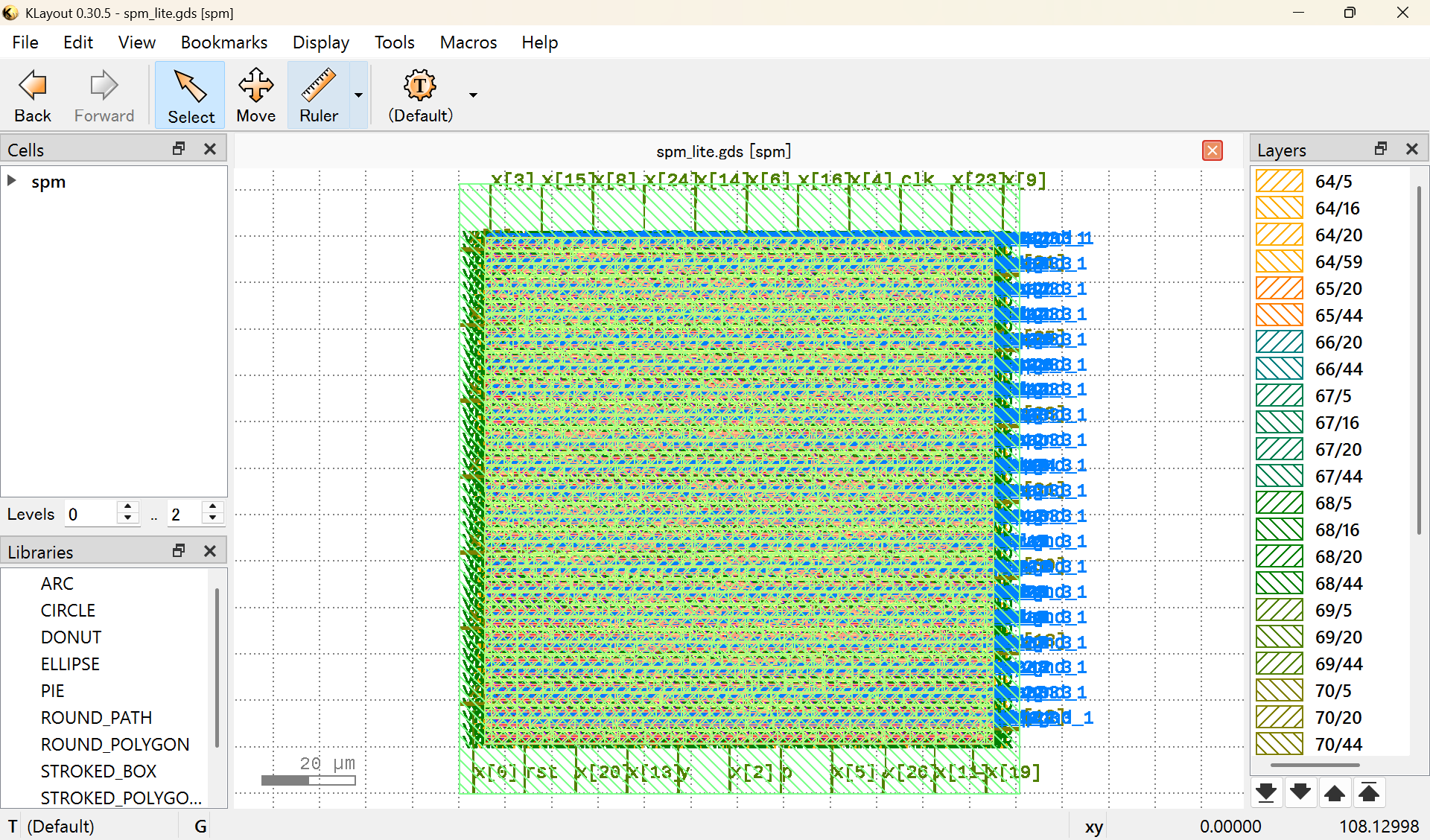Screen dimensions: 1430x840
Task: Click the Select arrow tool
Action: pyautogui.click(x=191, y=95)
